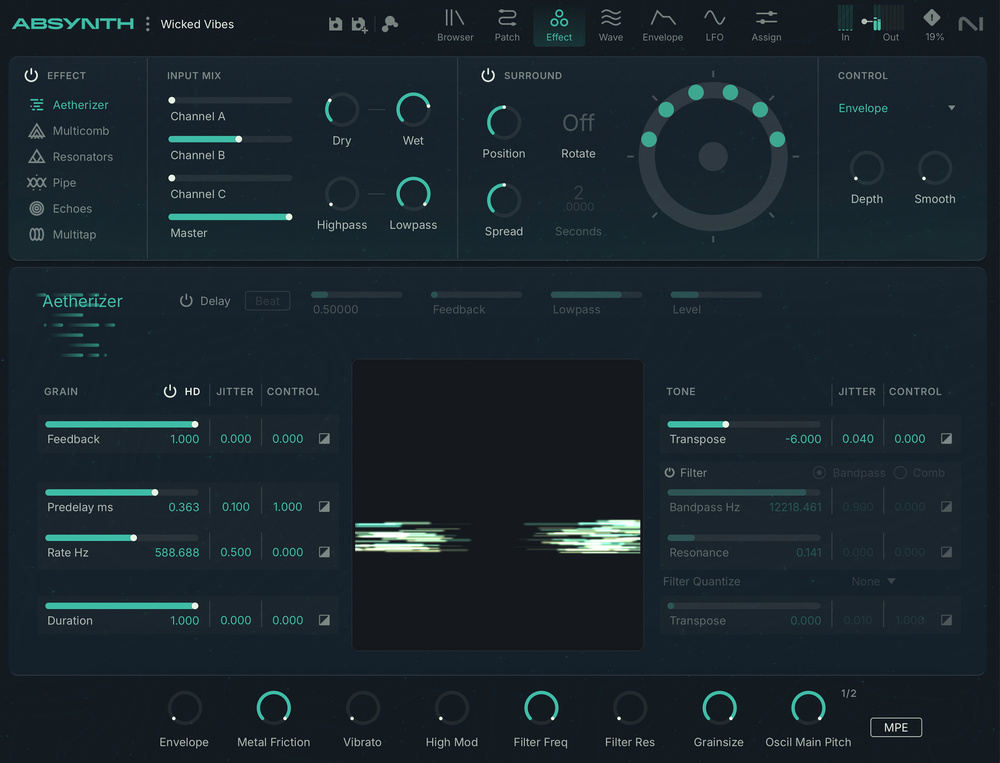
Task: Toggle the Tone Filter power button
Action: 669,473
